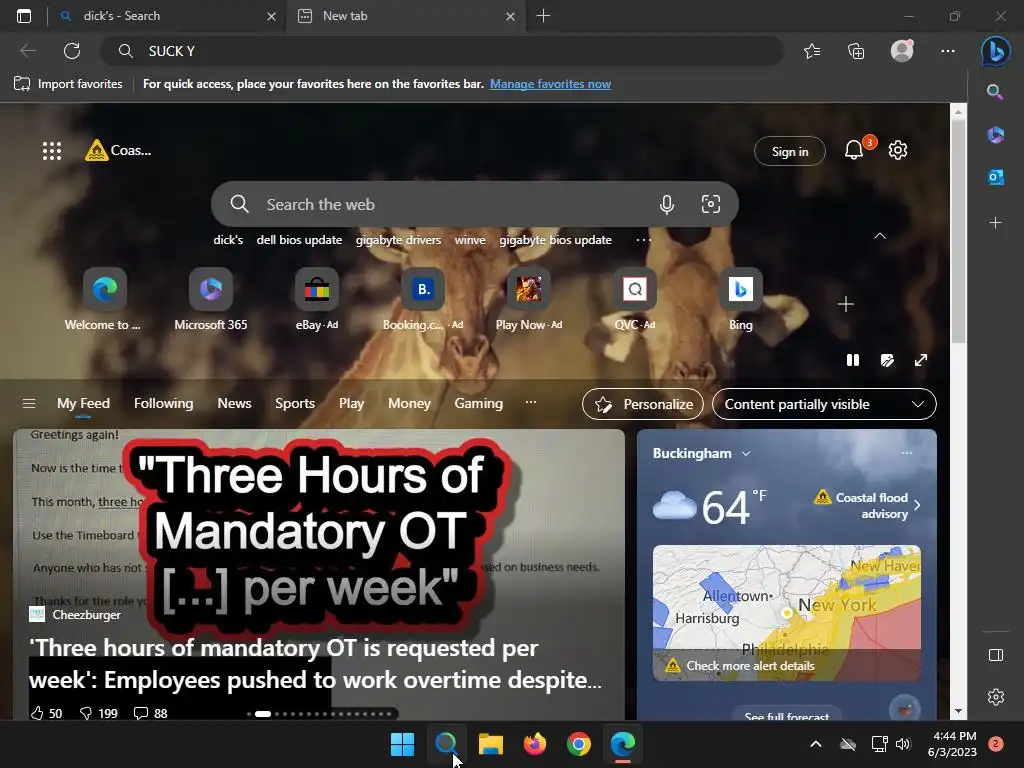Open Booking.com quick link tile
The width and height of the screenshot is (1024, 768).
(423, 300)
